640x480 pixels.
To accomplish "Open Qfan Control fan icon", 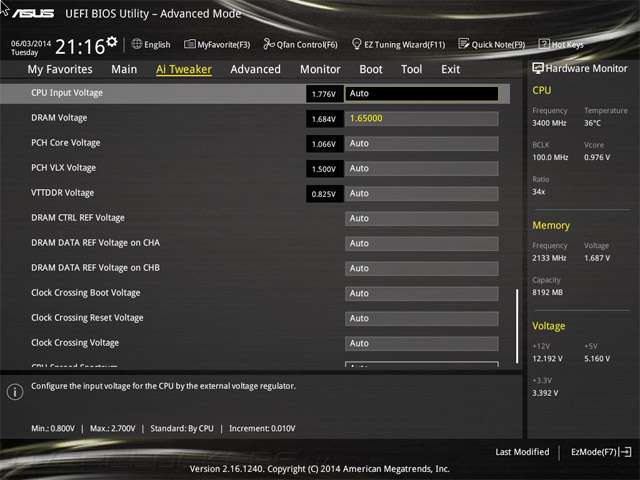I will [269, 44].
